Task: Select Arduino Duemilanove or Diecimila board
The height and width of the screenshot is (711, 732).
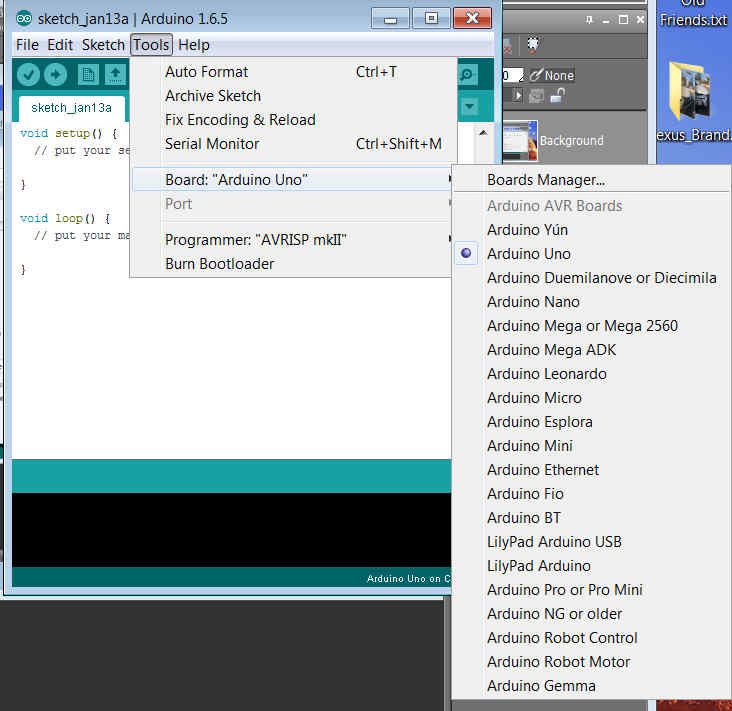Action: [x=591, y=278]
